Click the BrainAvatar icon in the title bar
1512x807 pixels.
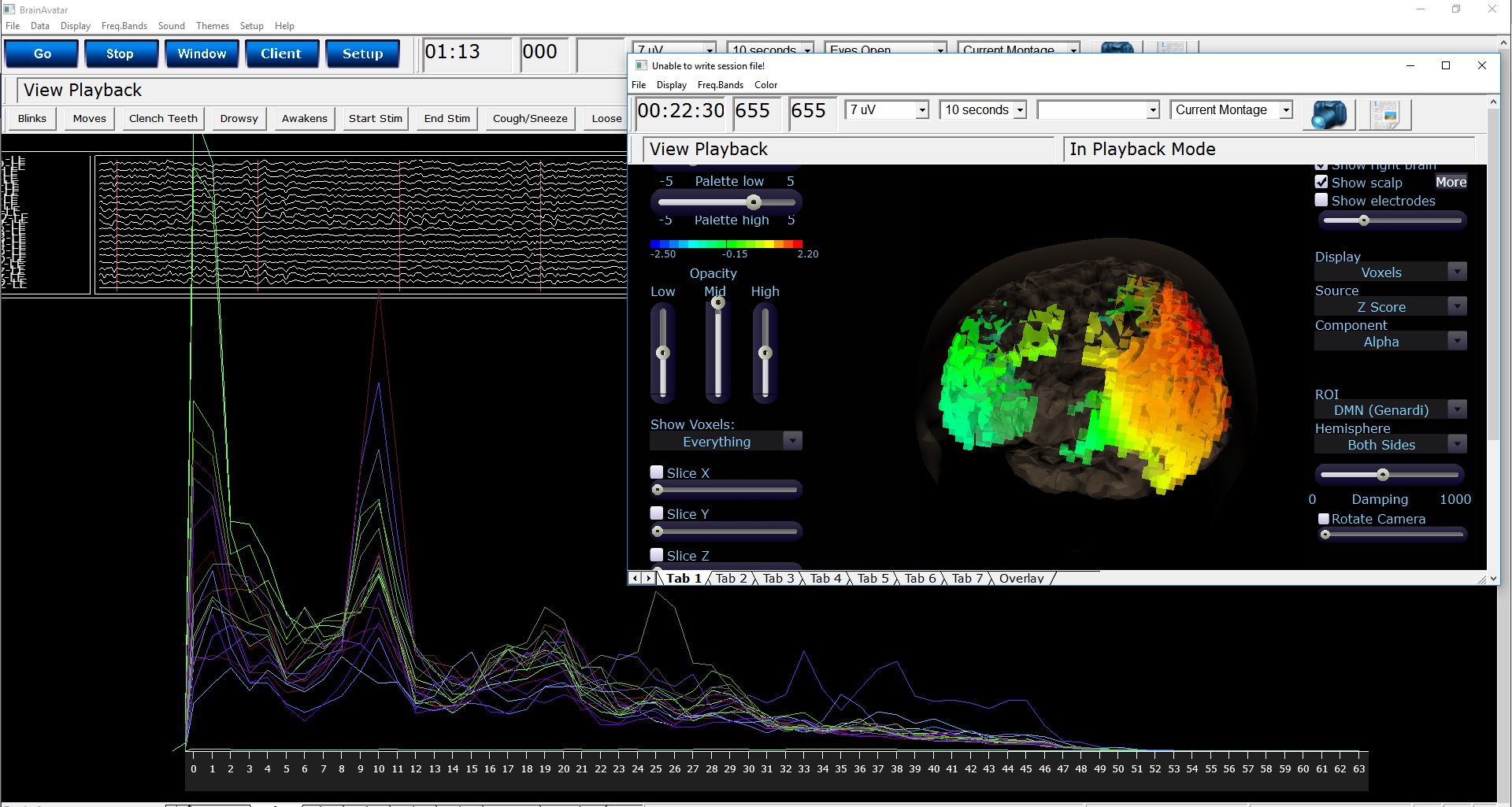coord(9,9)
